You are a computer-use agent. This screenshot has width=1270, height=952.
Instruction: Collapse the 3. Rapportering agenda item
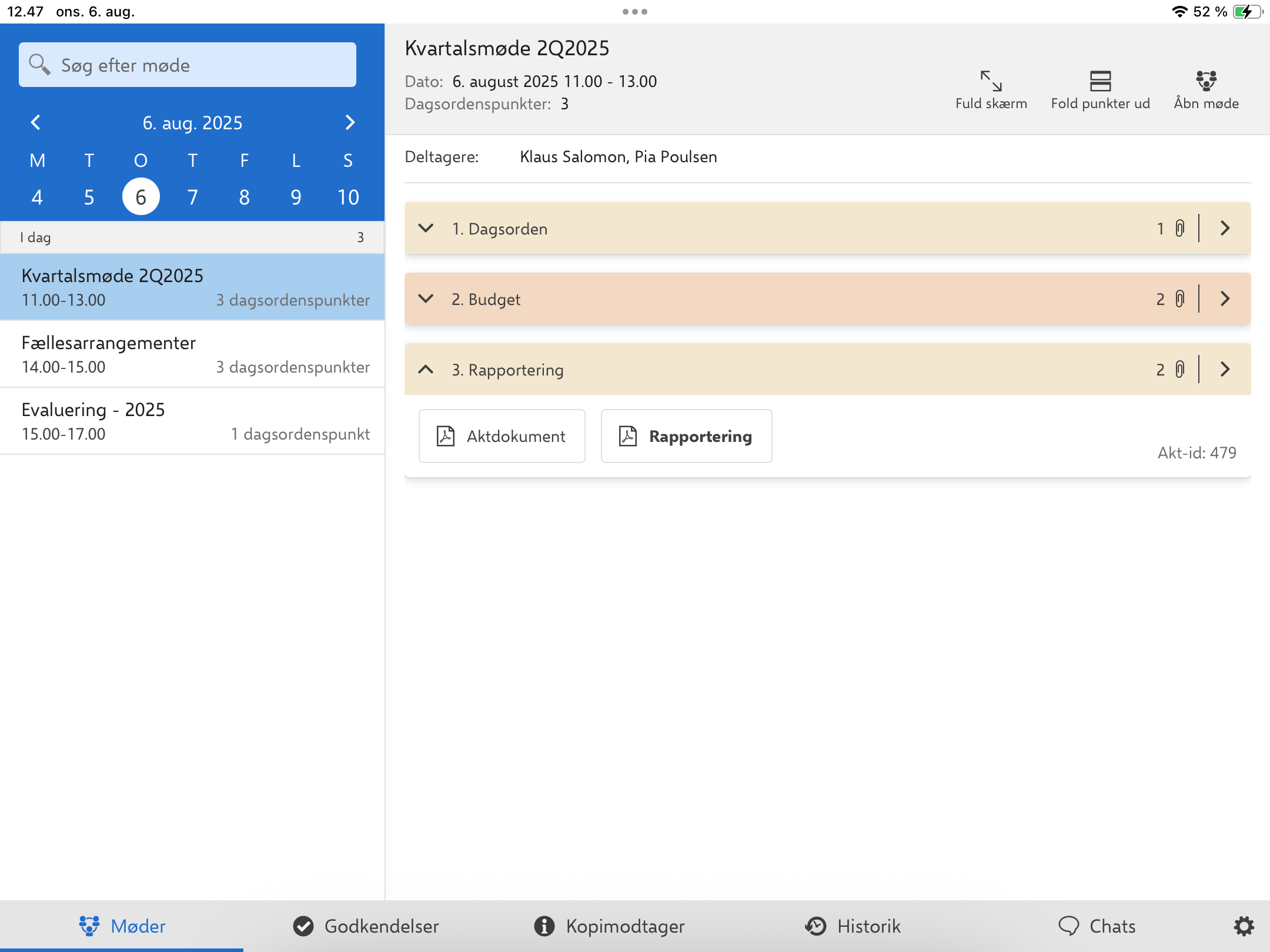point(426,370)
